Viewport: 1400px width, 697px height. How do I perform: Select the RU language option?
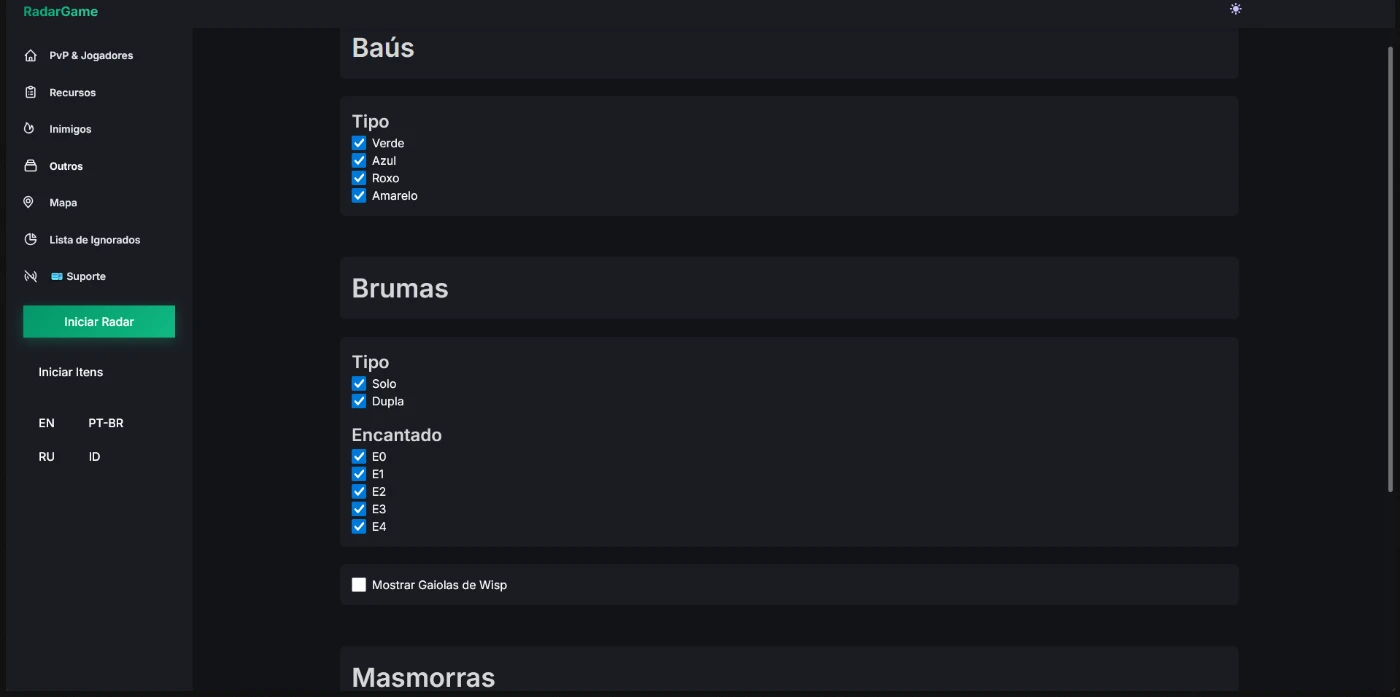point(47,457)
